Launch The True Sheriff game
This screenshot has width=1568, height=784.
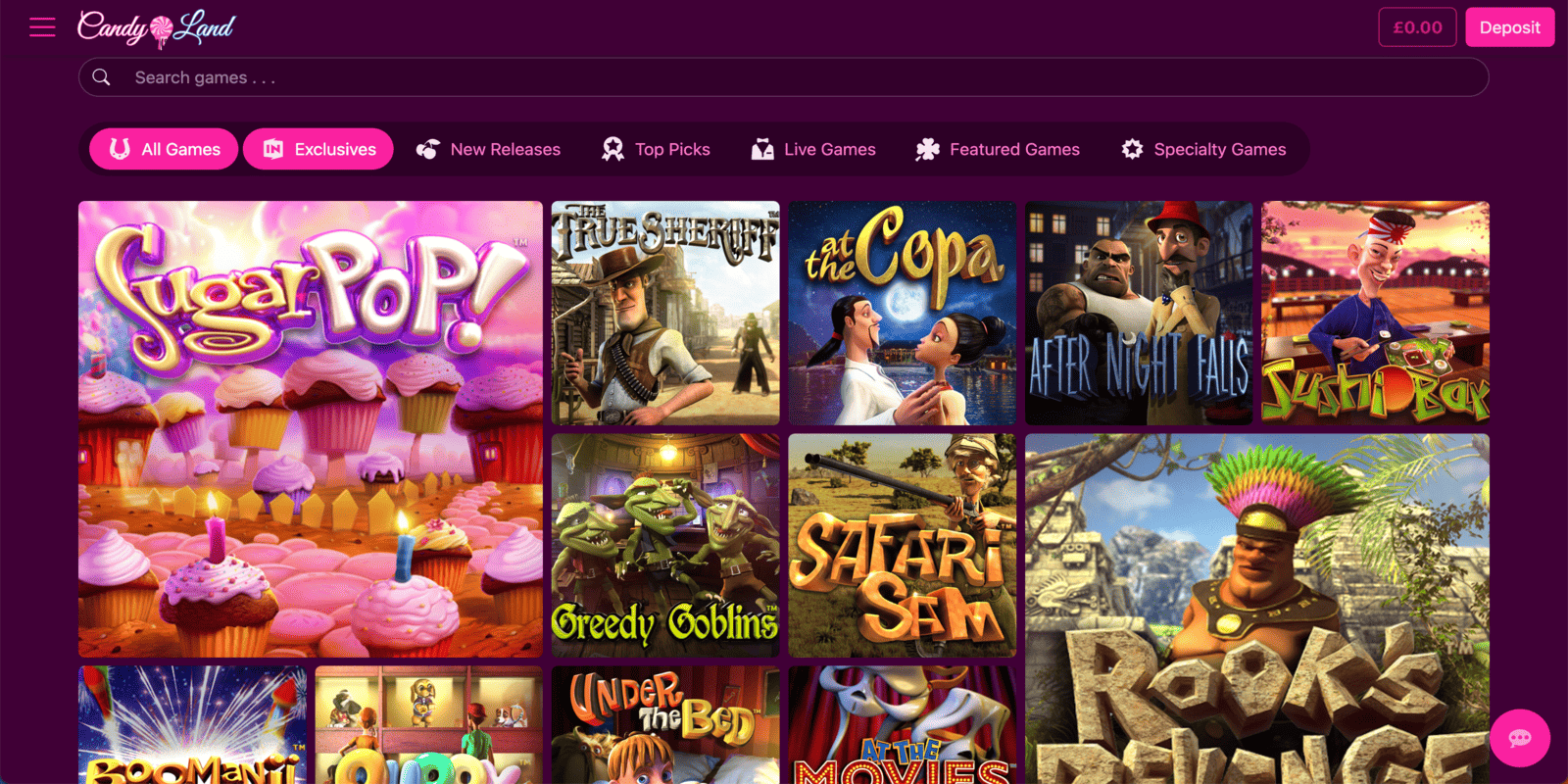[x=665, y=314]
